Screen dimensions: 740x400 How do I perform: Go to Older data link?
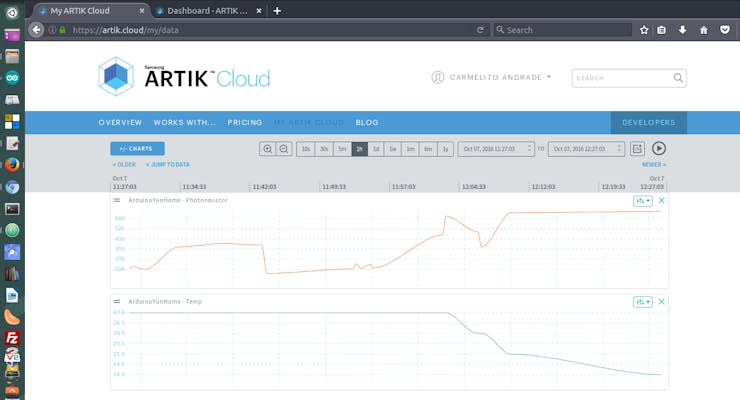tap(124, 165)
